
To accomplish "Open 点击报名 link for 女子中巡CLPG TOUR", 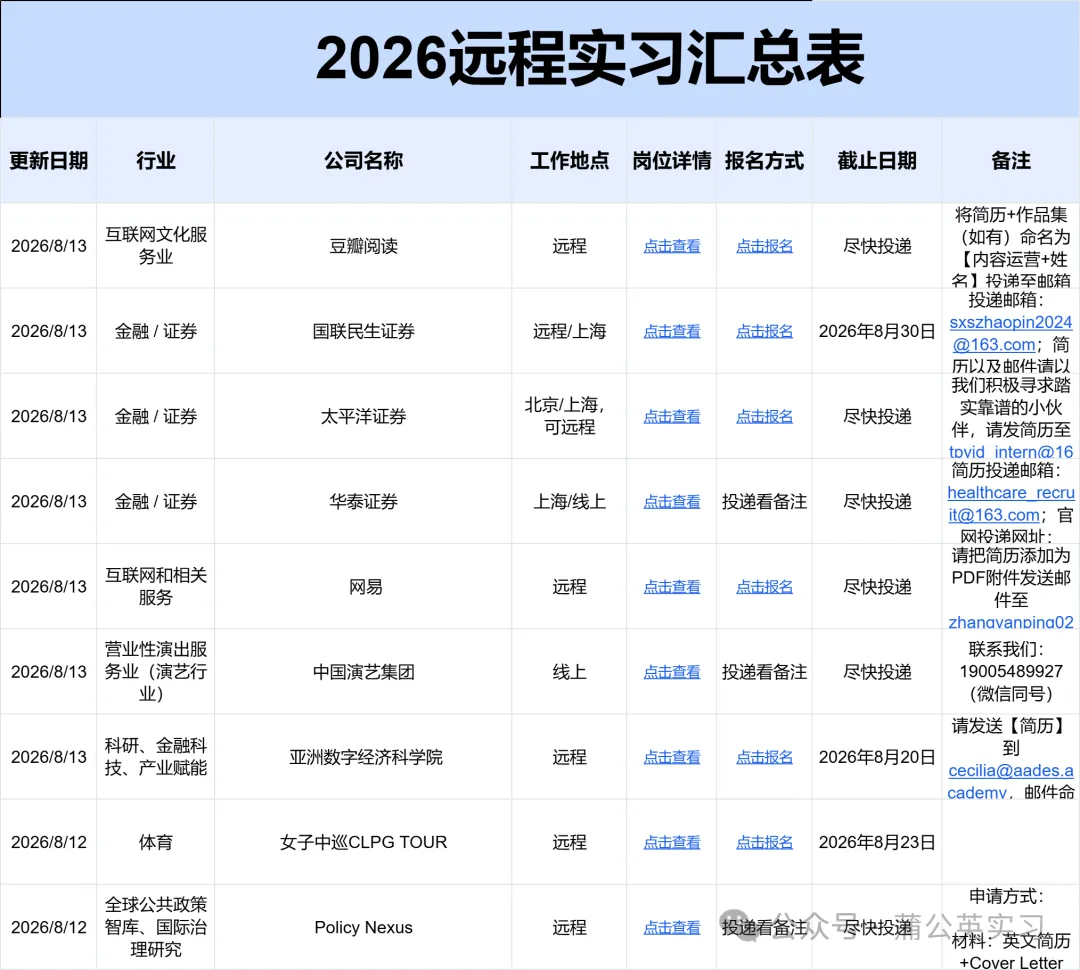I will point(765,843).
